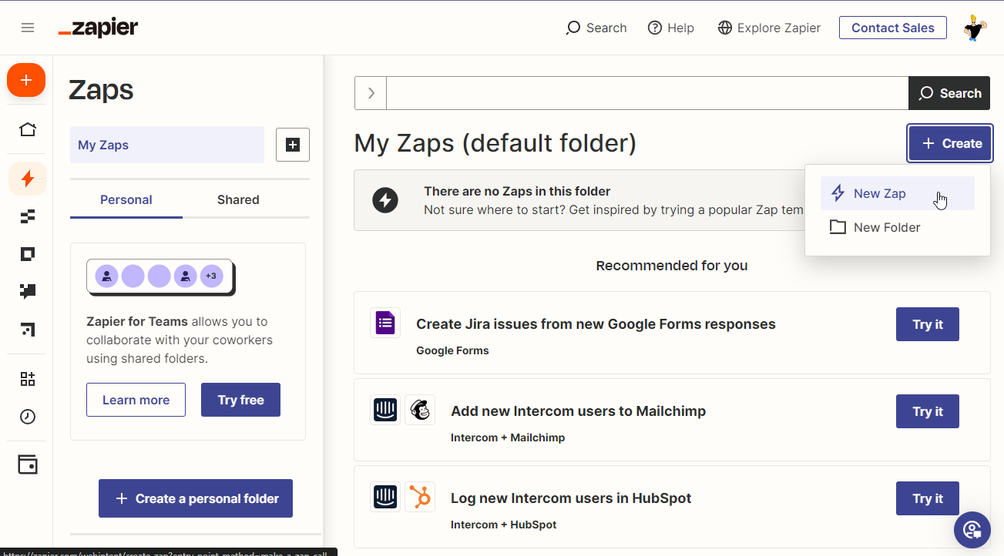Click the HubSpot app icon
The width and height of the screenshot is (1004, 556).
pos(420,497)
